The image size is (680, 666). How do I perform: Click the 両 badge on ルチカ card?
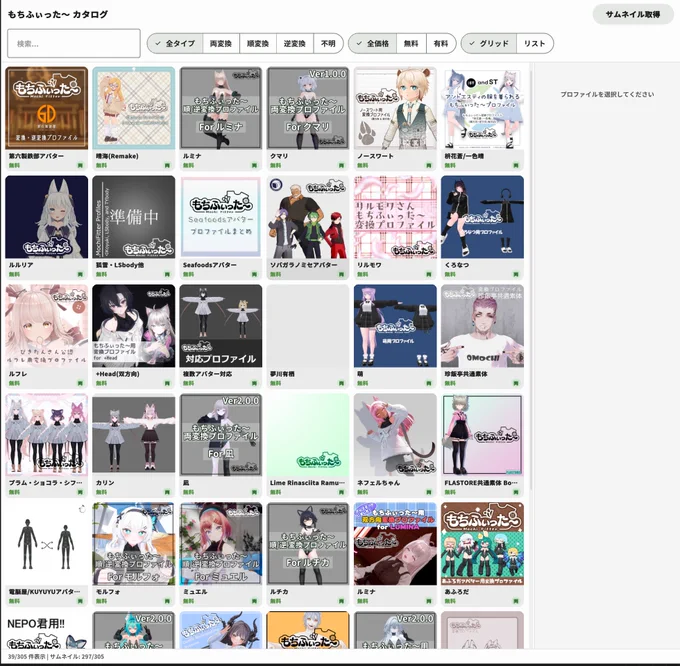pyautogui.click(x=342, y=601)
